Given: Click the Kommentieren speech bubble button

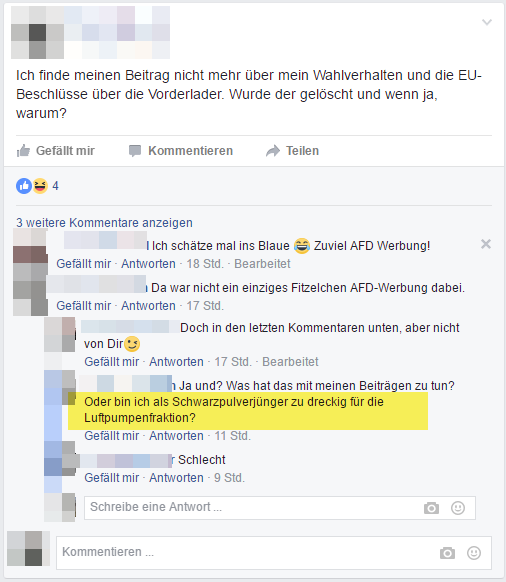Looking at the screenshot, I should [181, 151].
